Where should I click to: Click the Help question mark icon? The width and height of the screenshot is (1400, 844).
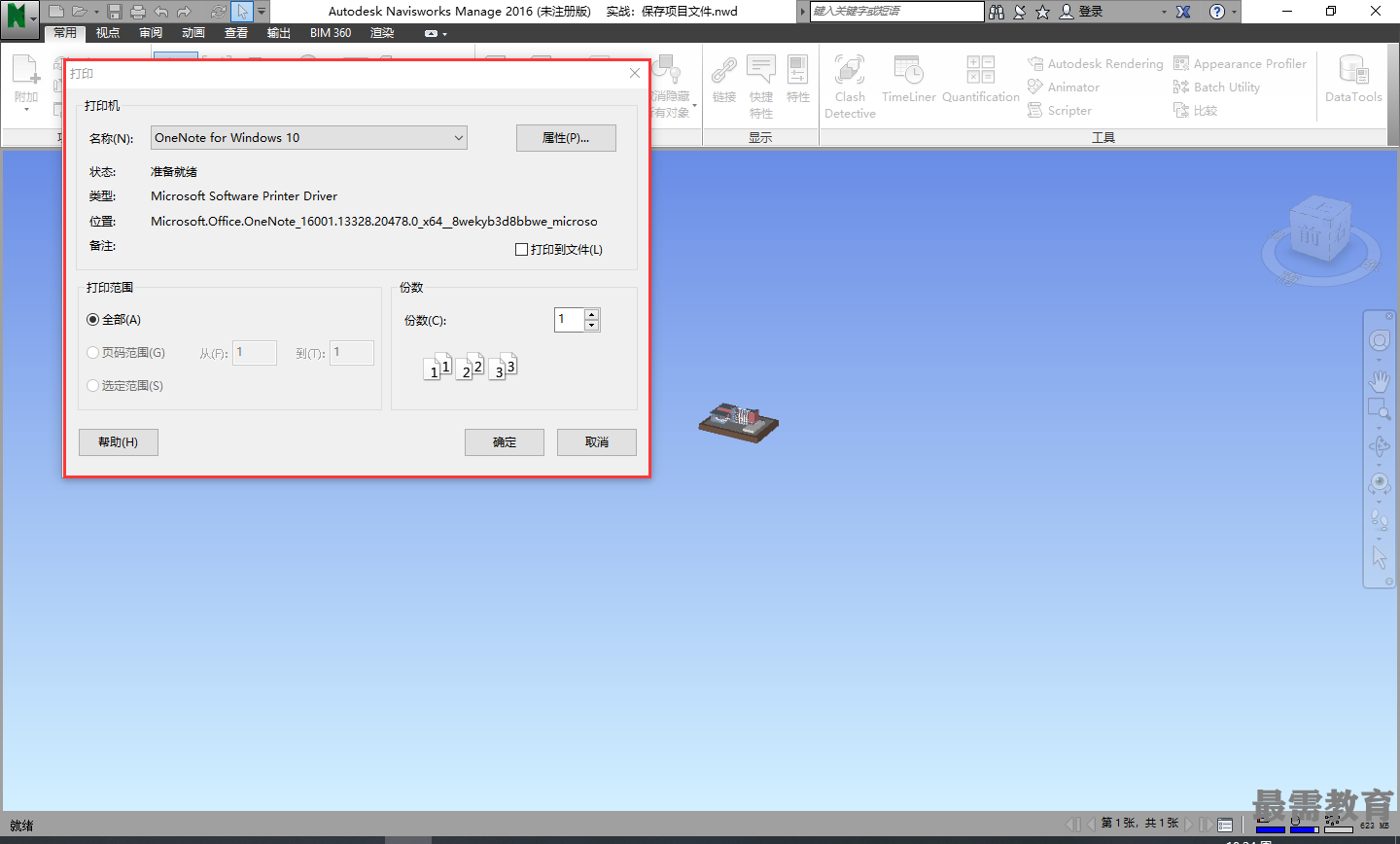[1217, 12]
